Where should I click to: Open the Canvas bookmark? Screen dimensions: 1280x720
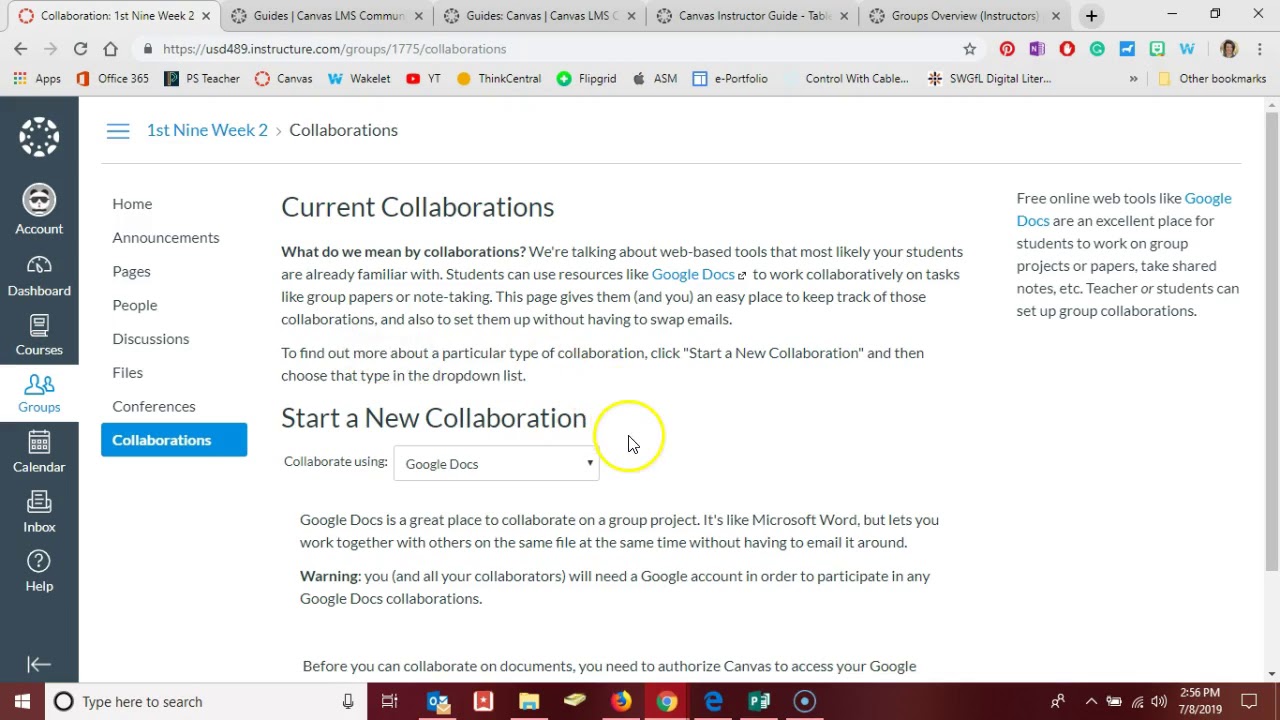pyautogui.click(x=283, y=78)
